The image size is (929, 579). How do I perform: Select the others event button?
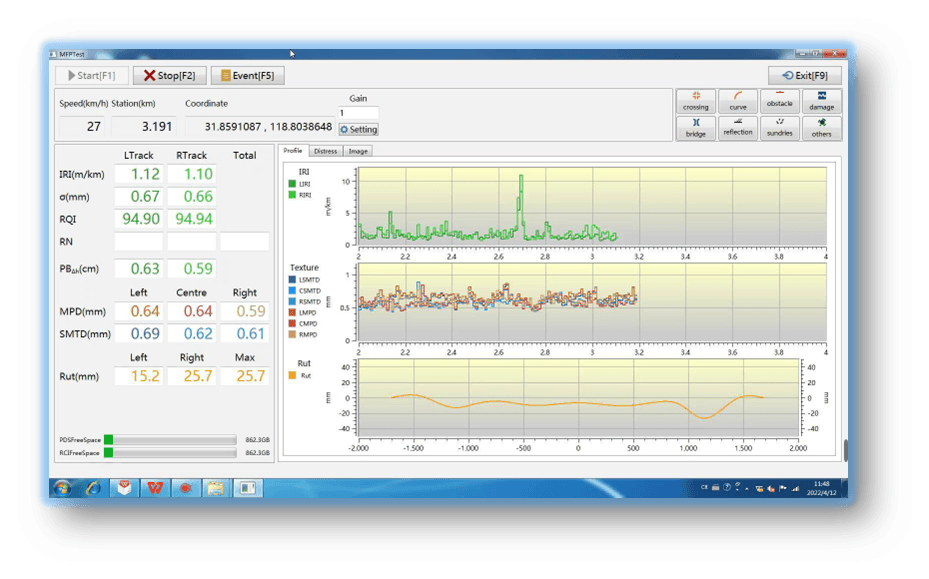tap(821, 128)
